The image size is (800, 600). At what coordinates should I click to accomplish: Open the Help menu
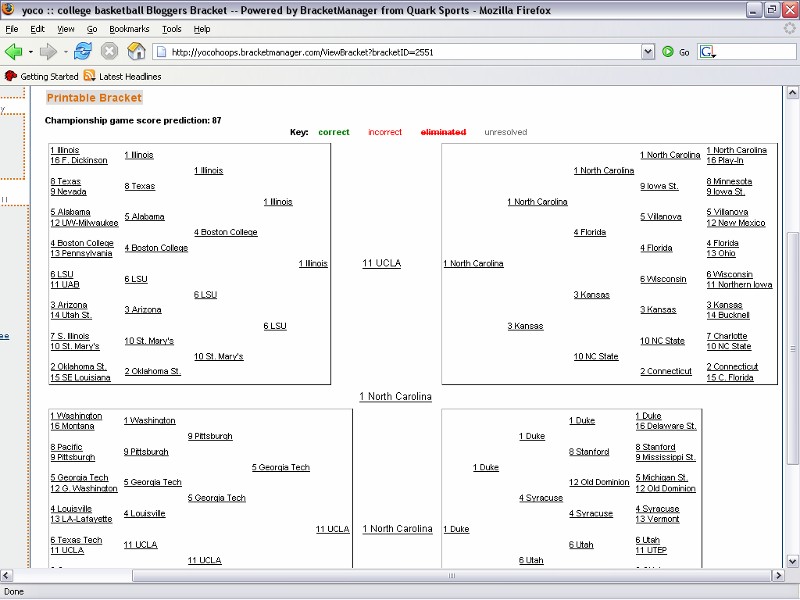(202, 29)
